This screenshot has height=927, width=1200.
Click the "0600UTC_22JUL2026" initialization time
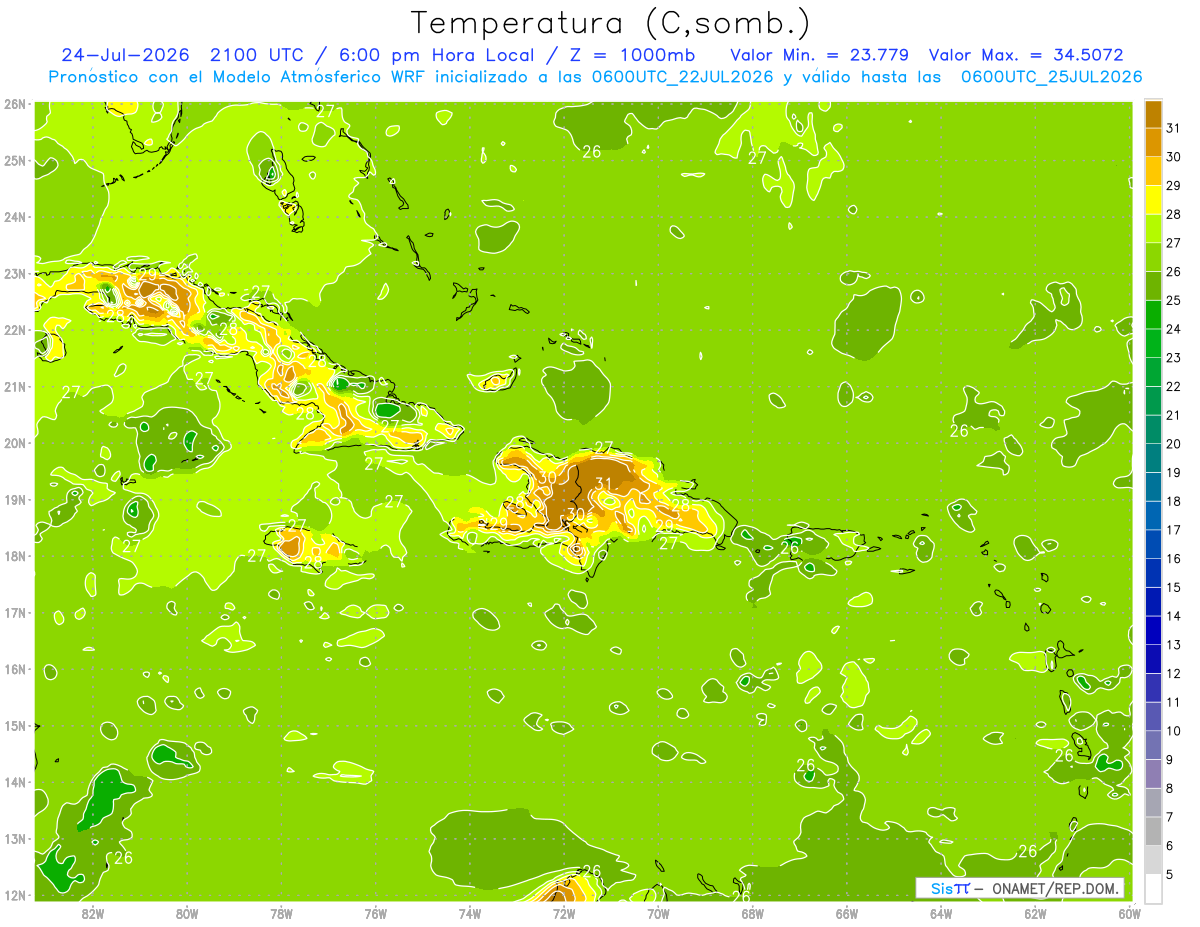coord(682,77)
